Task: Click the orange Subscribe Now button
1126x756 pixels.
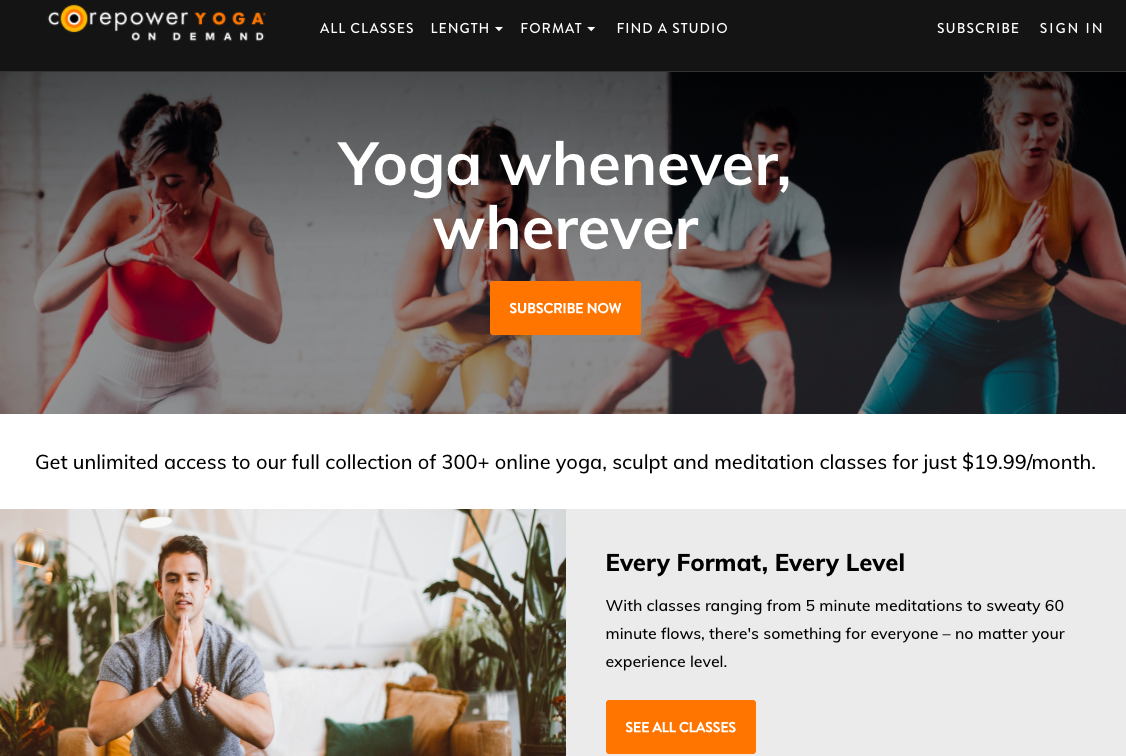Action: point(565,308)
